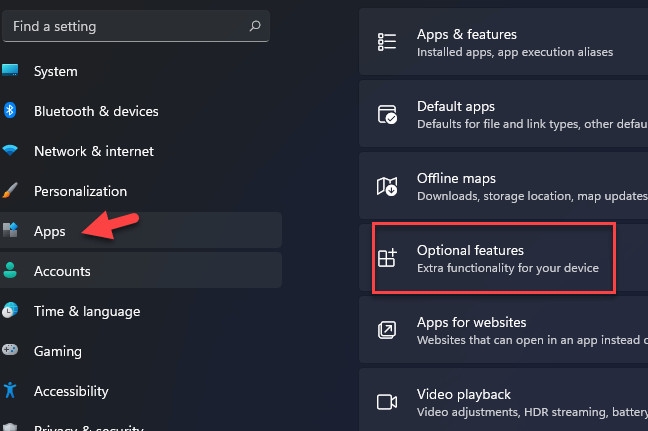This screenshot has height=431, width=648.
Task: Click the Gaming controller icon
Action: (x=10, y=350)
